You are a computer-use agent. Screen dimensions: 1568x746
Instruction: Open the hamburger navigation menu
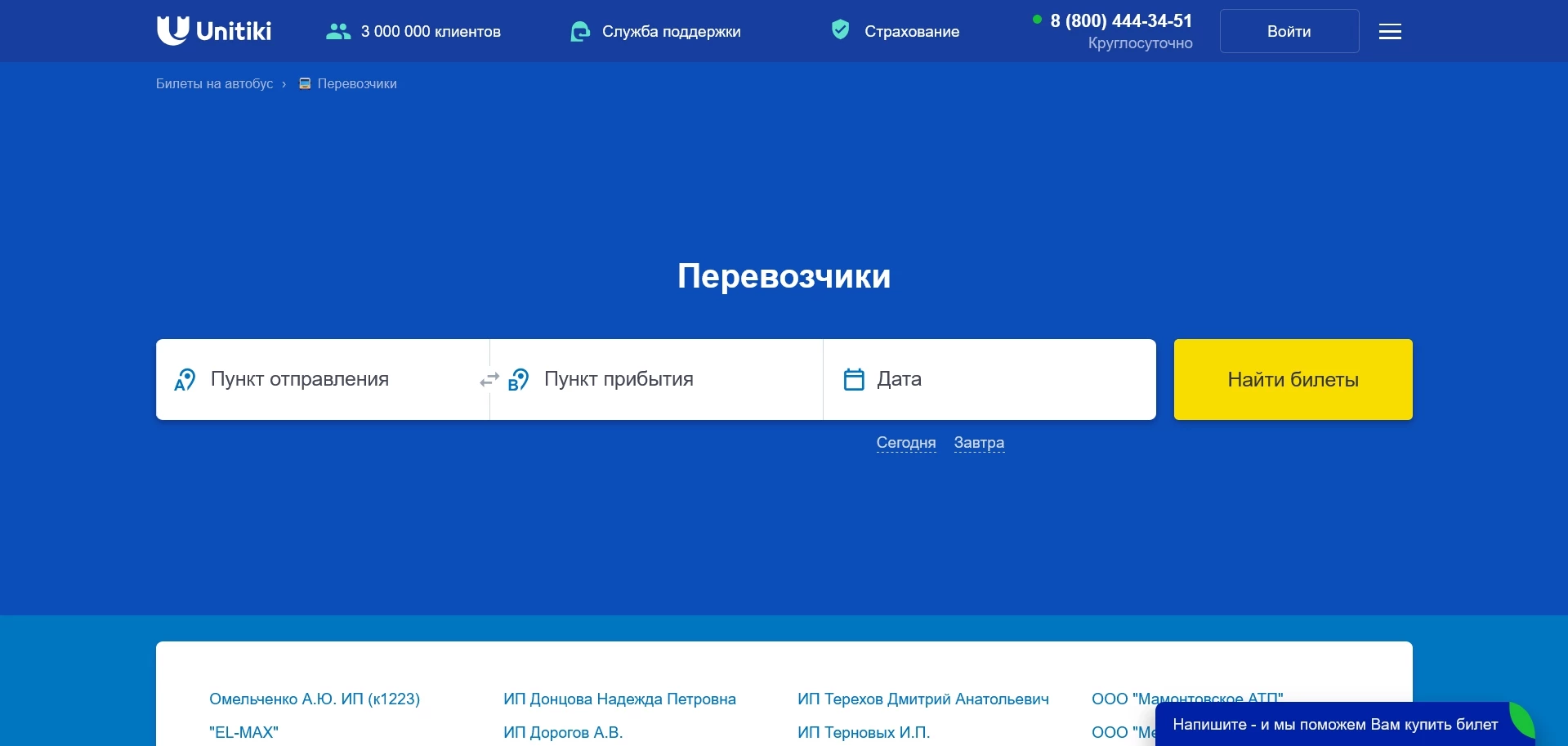(1389, 31)
